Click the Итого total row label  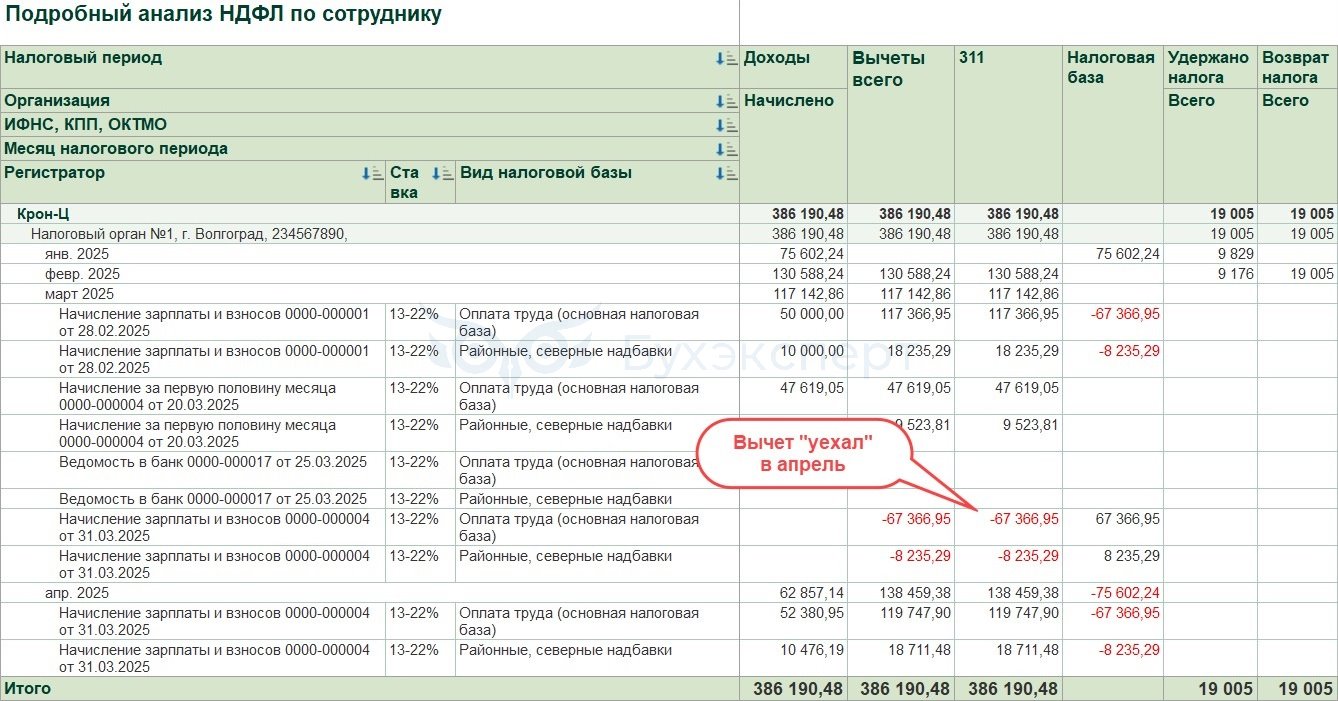(28, 689)
